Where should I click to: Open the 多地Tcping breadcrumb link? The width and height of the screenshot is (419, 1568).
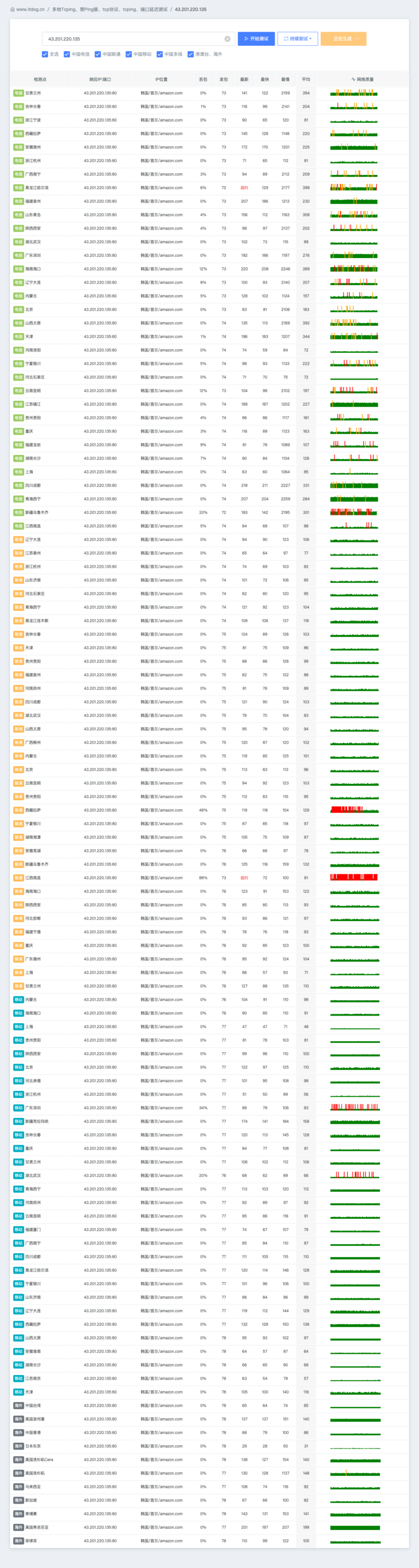(x=84, y=10)
